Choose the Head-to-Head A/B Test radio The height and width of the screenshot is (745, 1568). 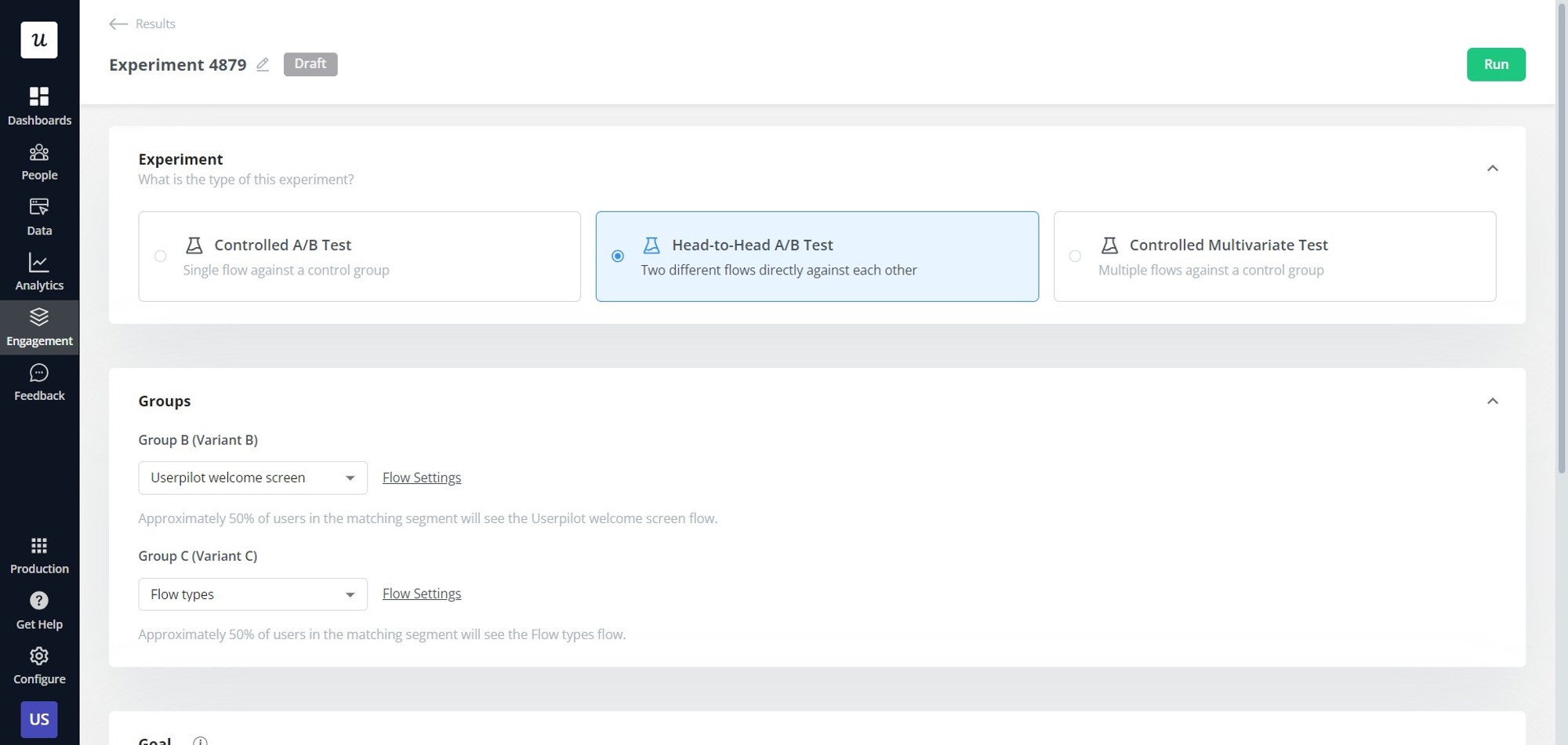point(618,256)
